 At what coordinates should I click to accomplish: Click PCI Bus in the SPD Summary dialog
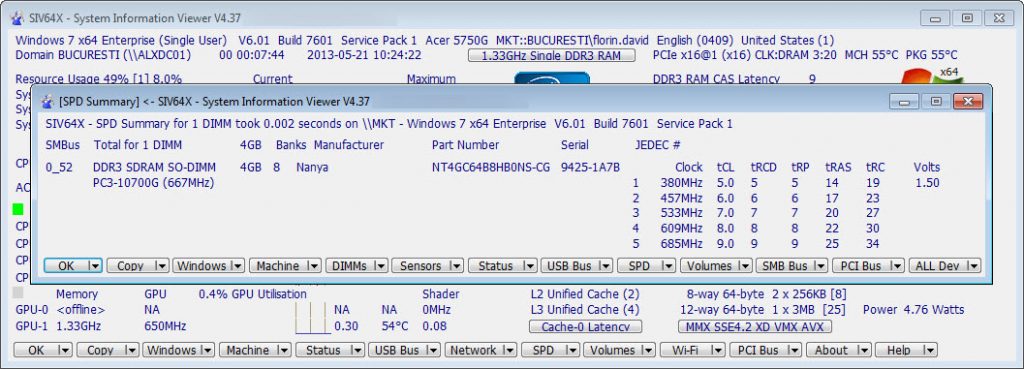click(x=869, y=266)
